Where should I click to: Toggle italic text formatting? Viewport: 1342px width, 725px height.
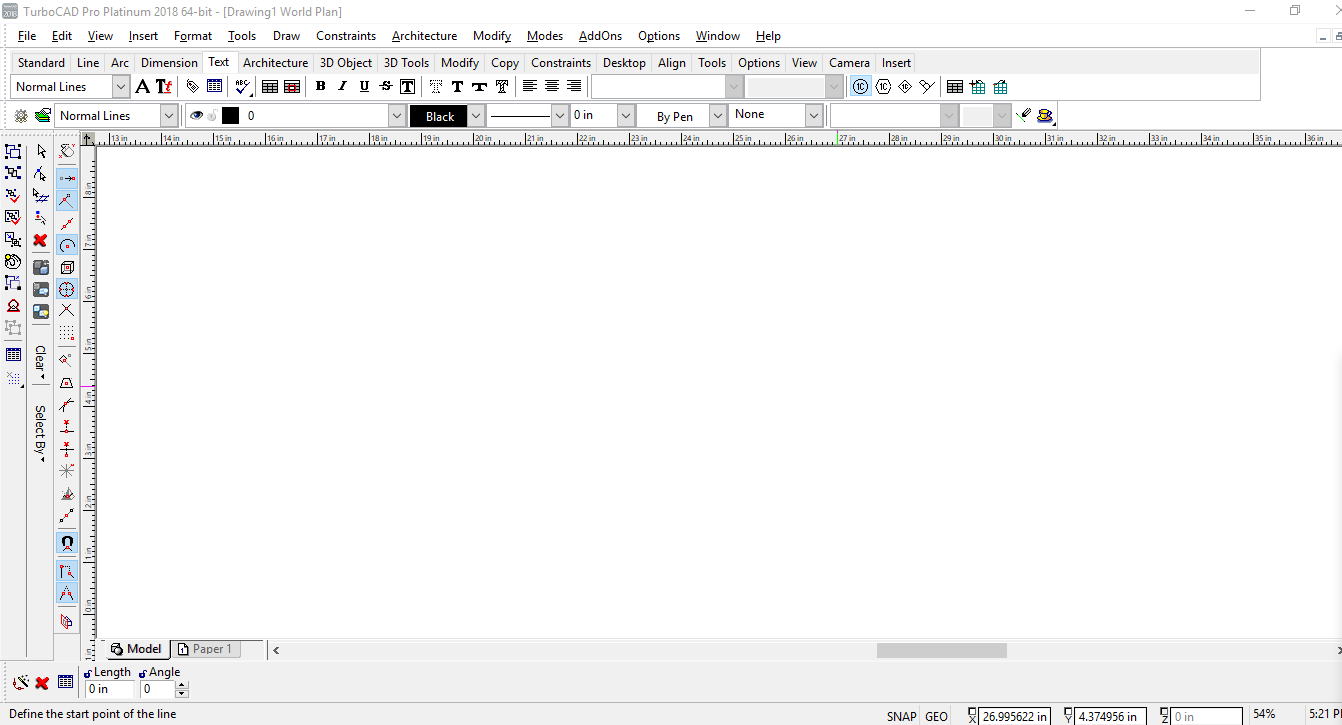click(342, 87)
